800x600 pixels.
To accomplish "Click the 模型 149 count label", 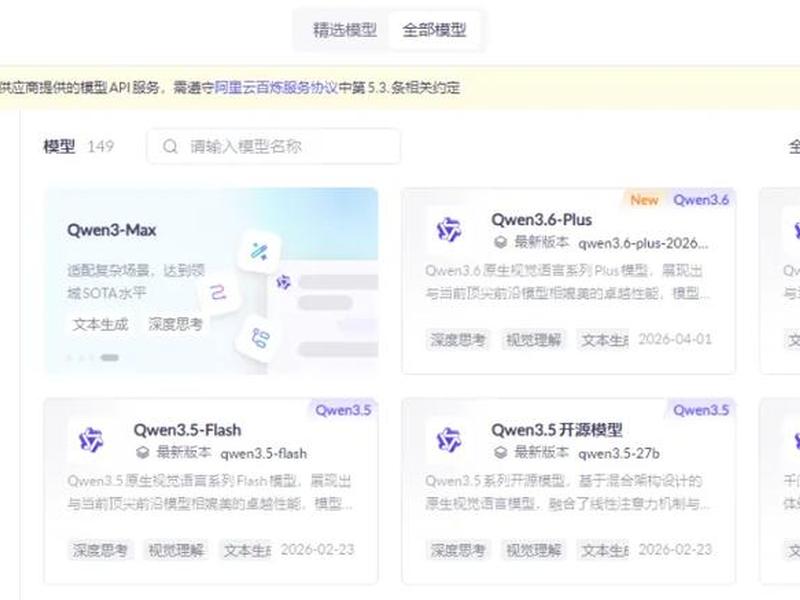I will [x=79, y=146].
